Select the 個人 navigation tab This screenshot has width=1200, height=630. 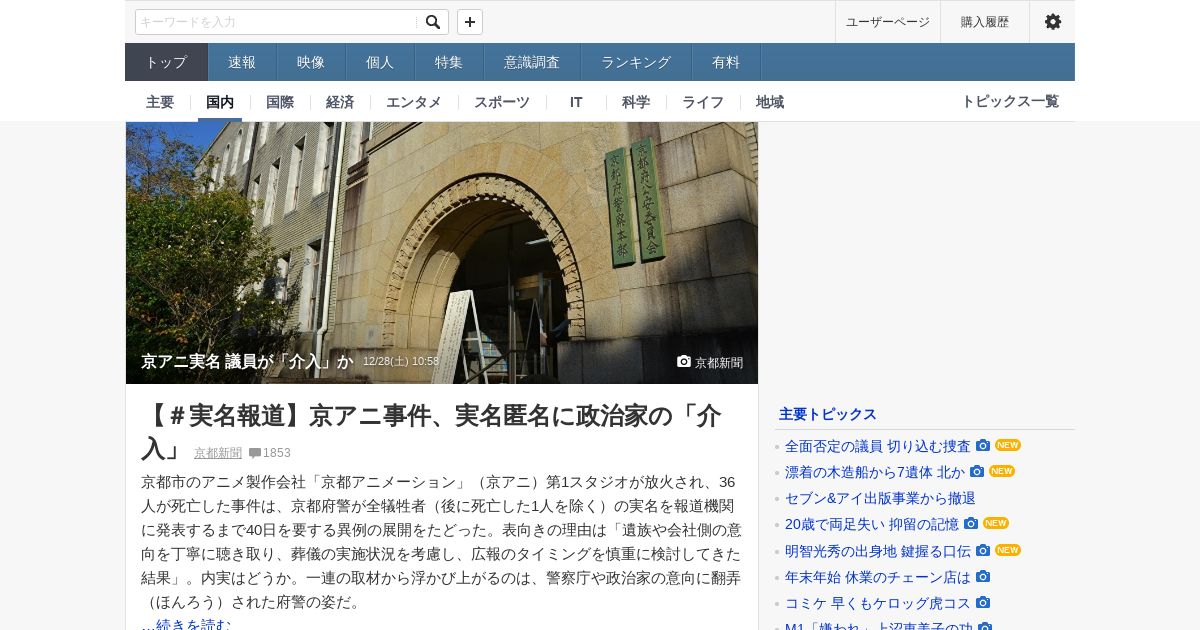pyautogui.click(x=380, y=62)
